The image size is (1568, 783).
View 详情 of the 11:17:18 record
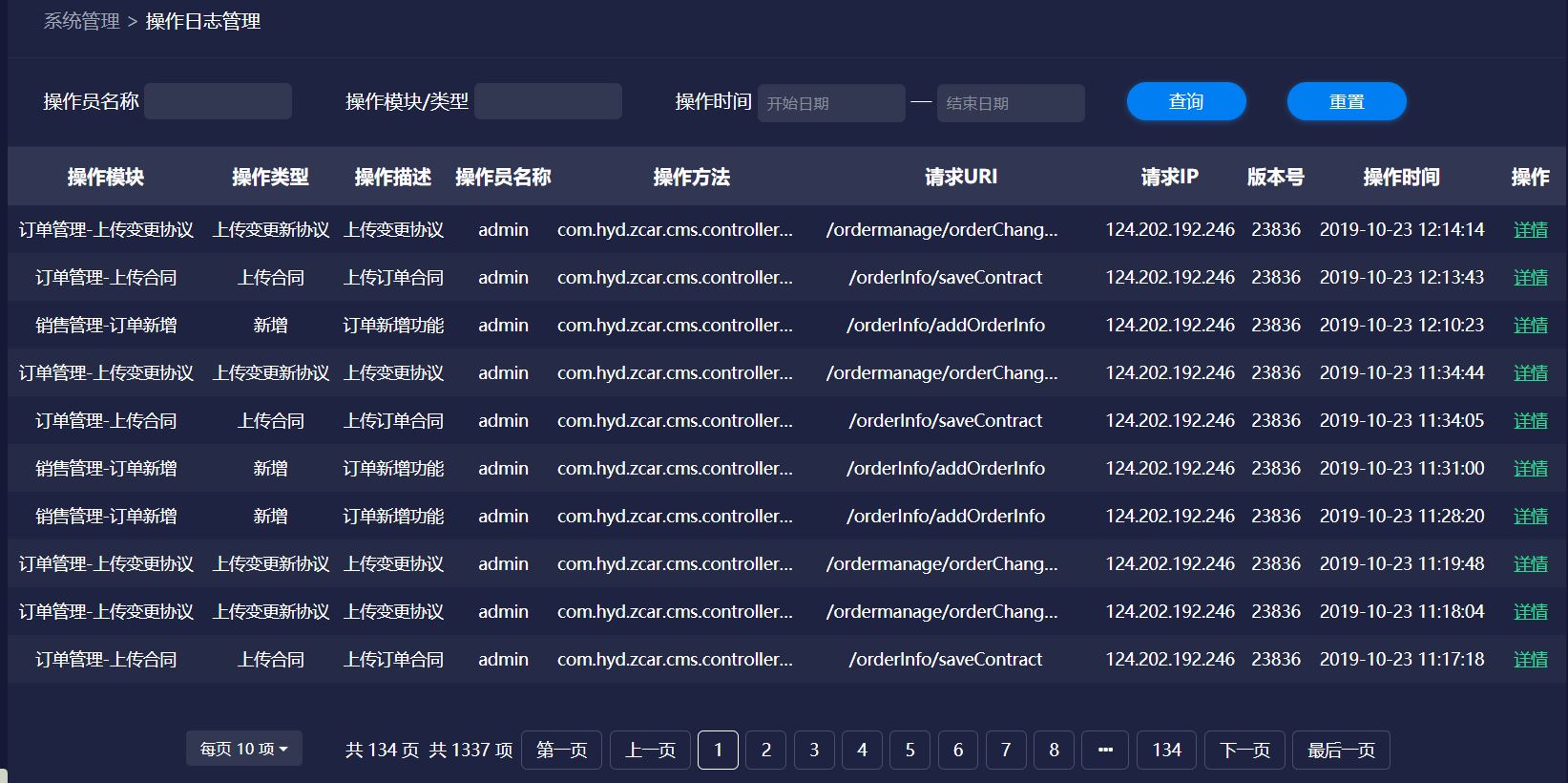click(1530, 660)
